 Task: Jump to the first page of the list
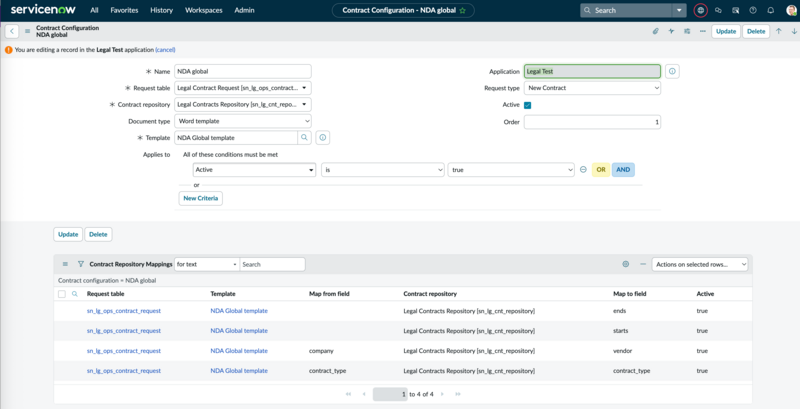[x=348, y=394]
